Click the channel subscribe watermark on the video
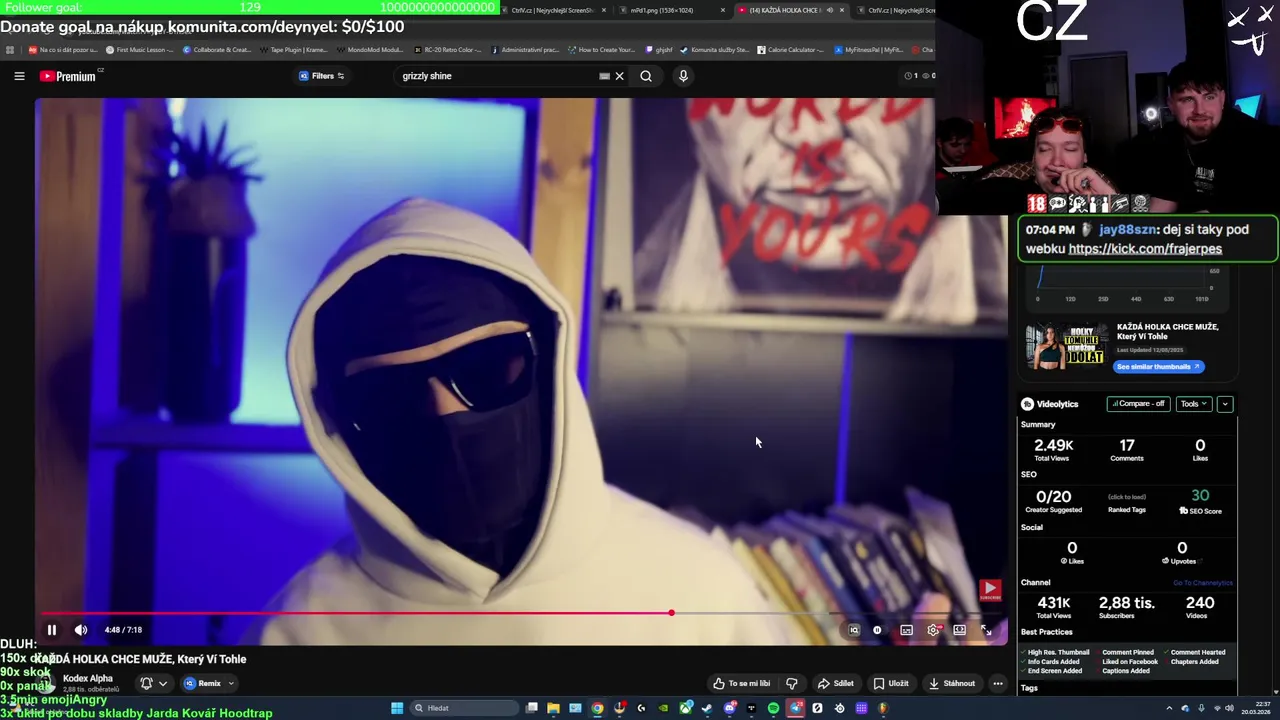 [x=990, y=591]
